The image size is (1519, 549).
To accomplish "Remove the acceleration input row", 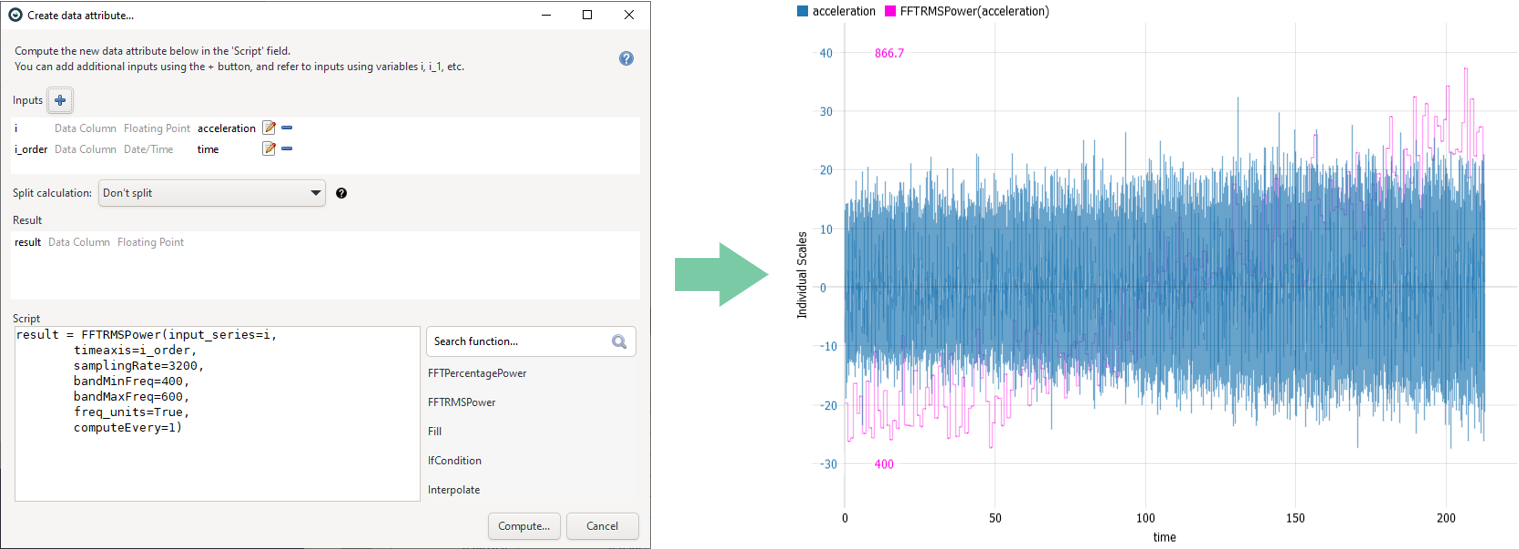I will [287, 128].
